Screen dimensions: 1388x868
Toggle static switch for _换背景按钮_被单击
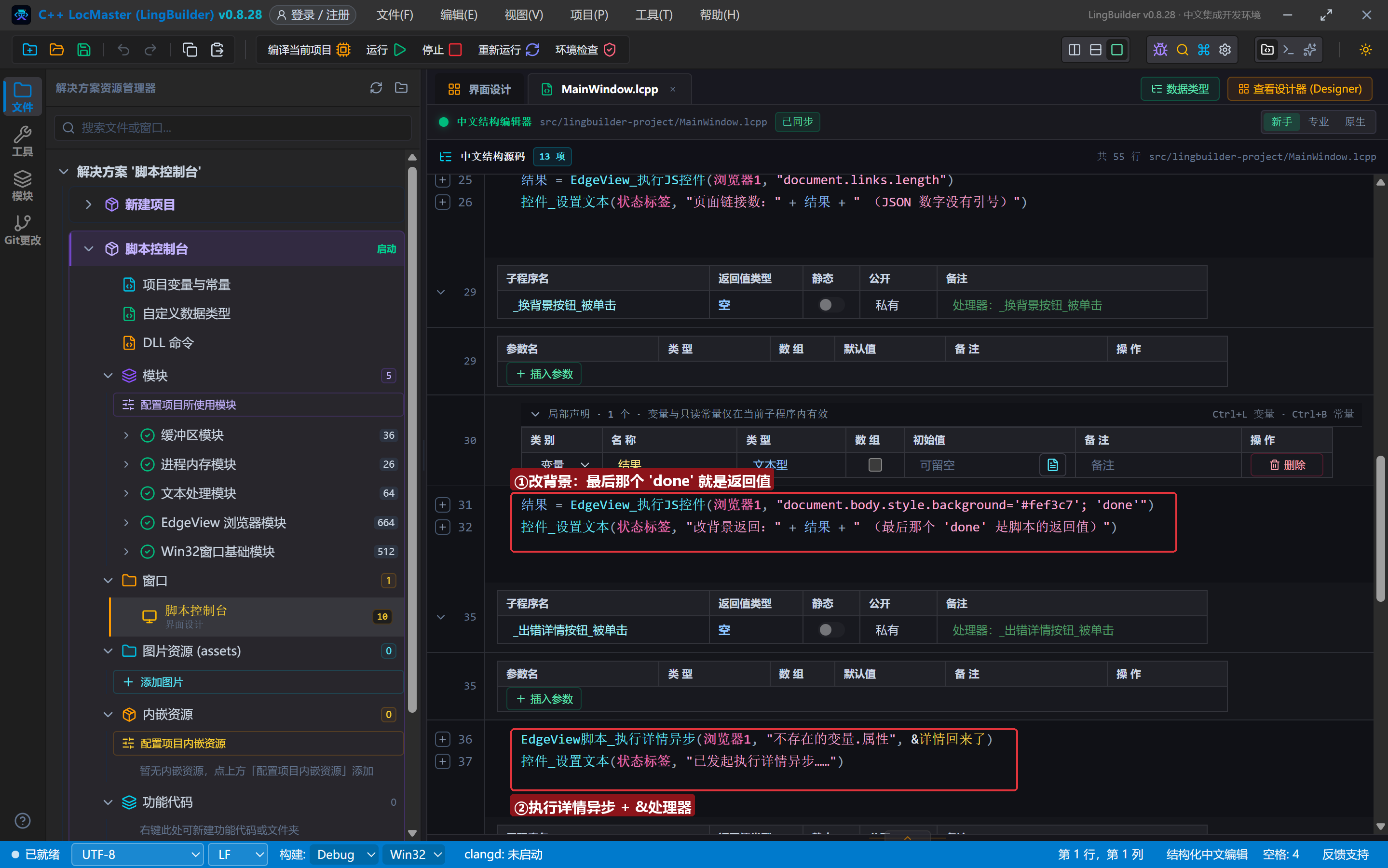tap(830, 305)
